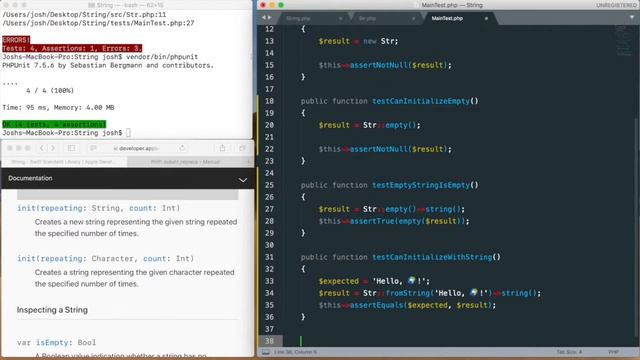Expand the Documentation chevron menu

click(243, 180)
